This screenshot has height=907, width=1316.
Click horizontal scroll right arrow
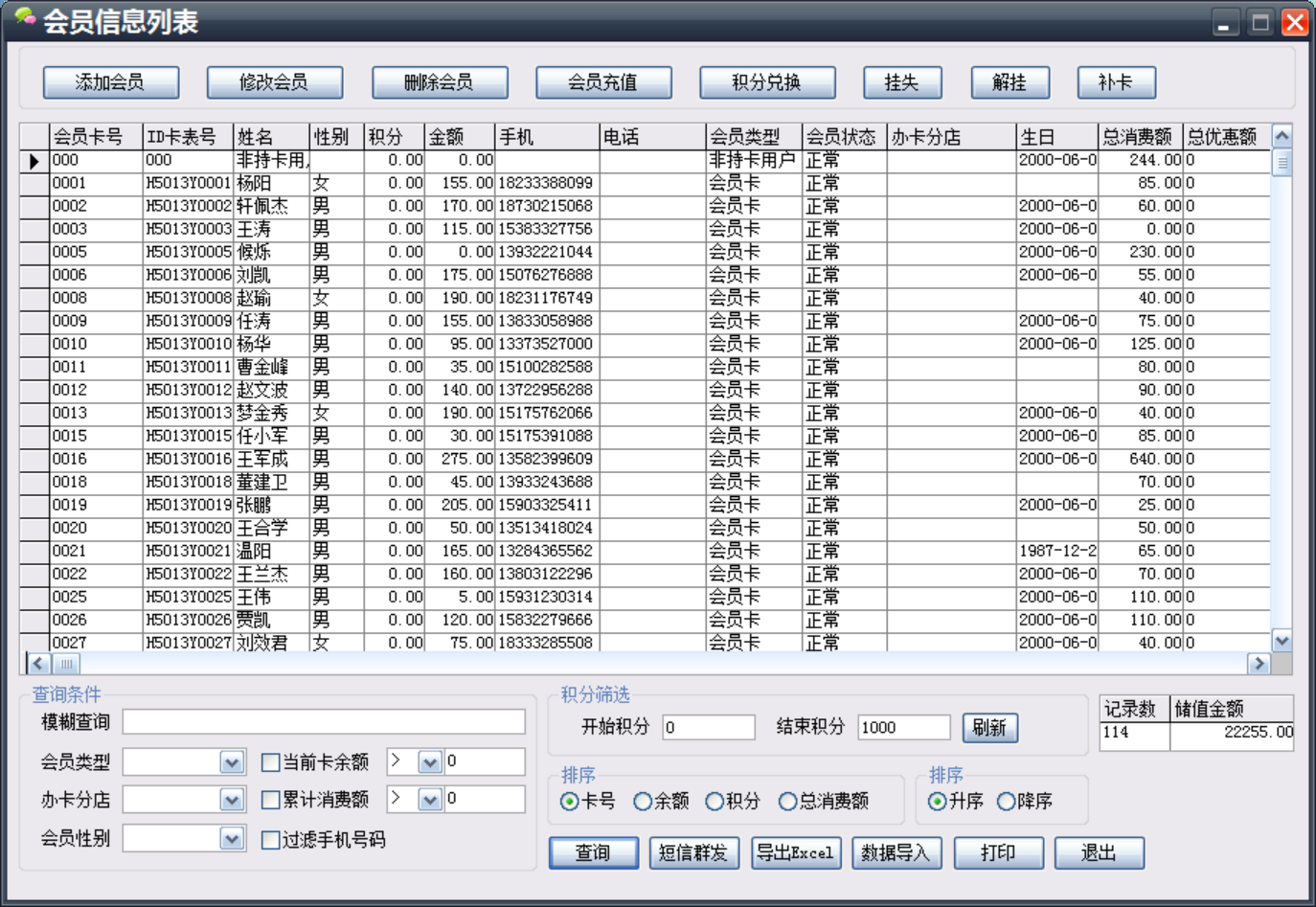tap(1259, 664)
